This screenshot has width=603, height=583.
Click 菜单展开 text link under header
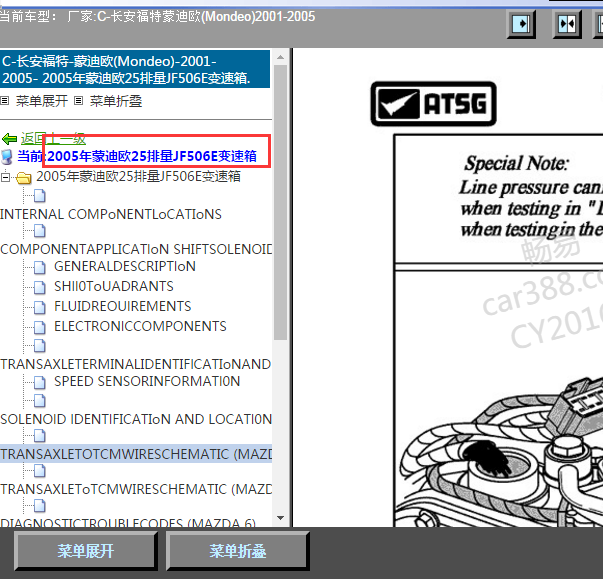pyautogui.click(x=42, y=102)
